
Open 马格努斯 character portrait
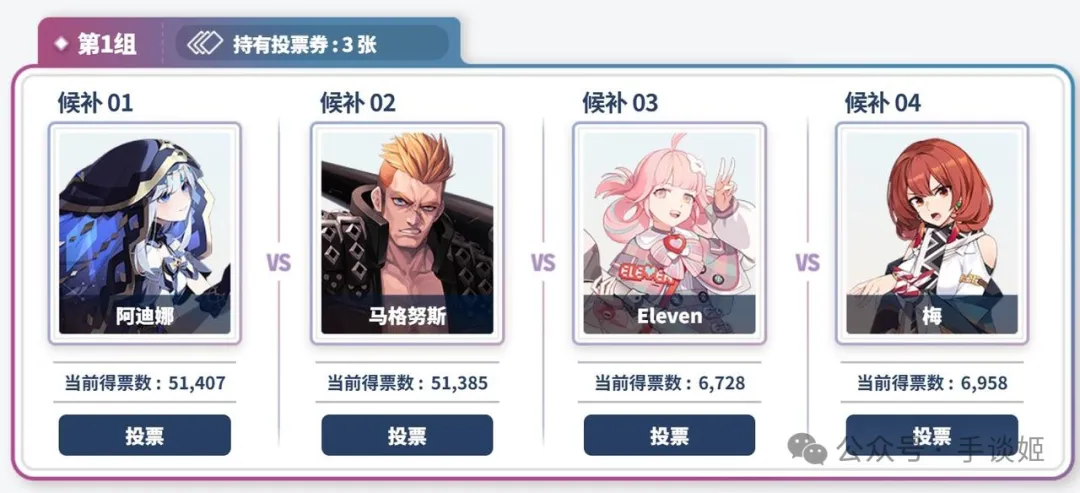pos(407,233)
